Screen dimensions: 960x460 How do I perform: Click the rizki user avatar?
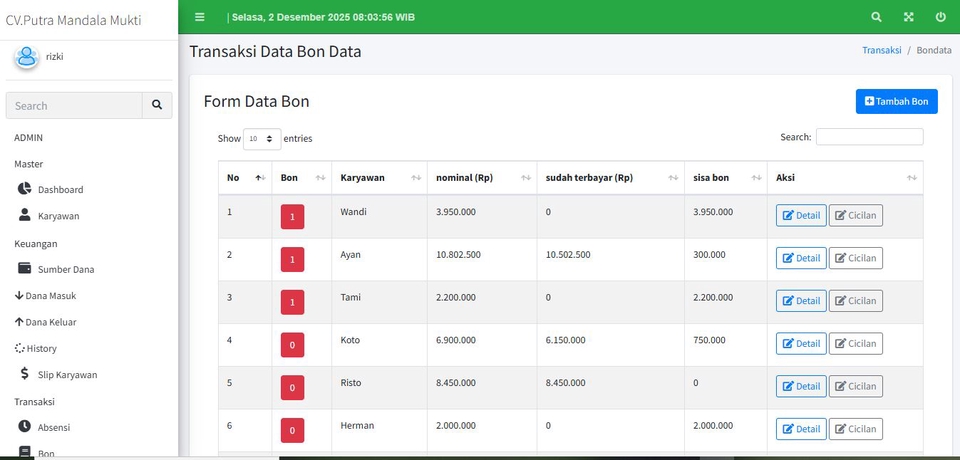click(x=26, y=57)
